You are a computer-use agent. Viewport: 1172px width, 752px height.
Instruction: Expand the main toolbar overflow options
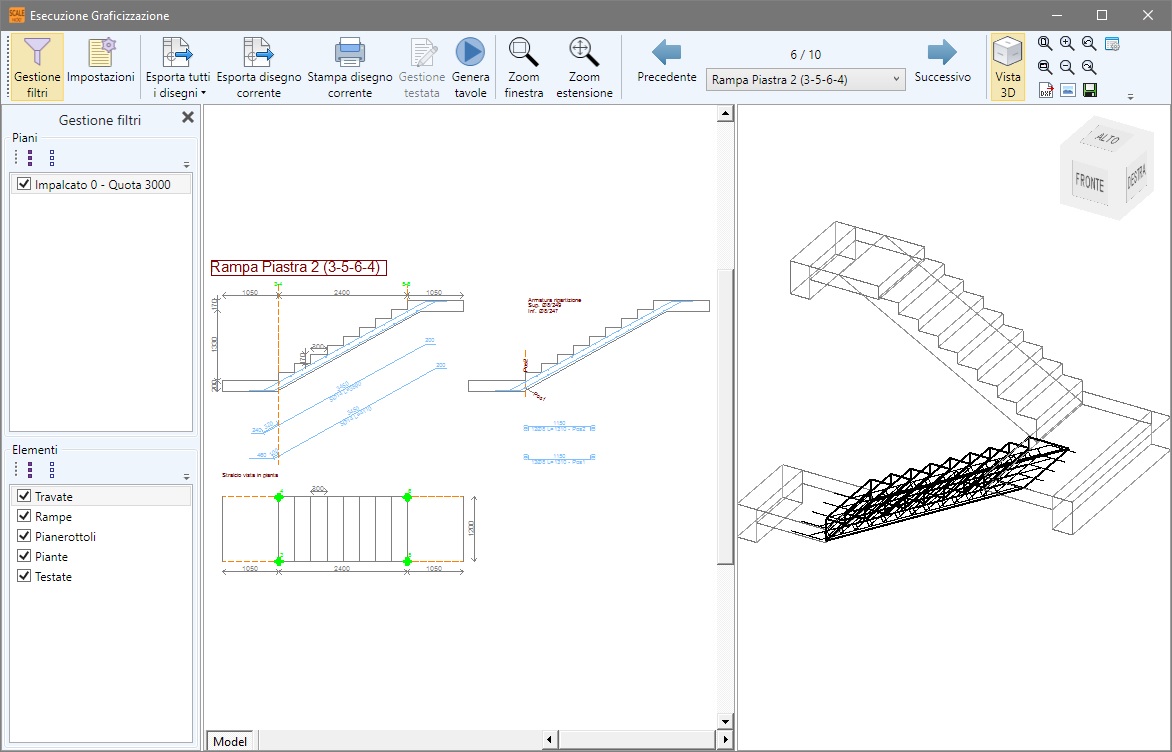[x=1130, y=96]
